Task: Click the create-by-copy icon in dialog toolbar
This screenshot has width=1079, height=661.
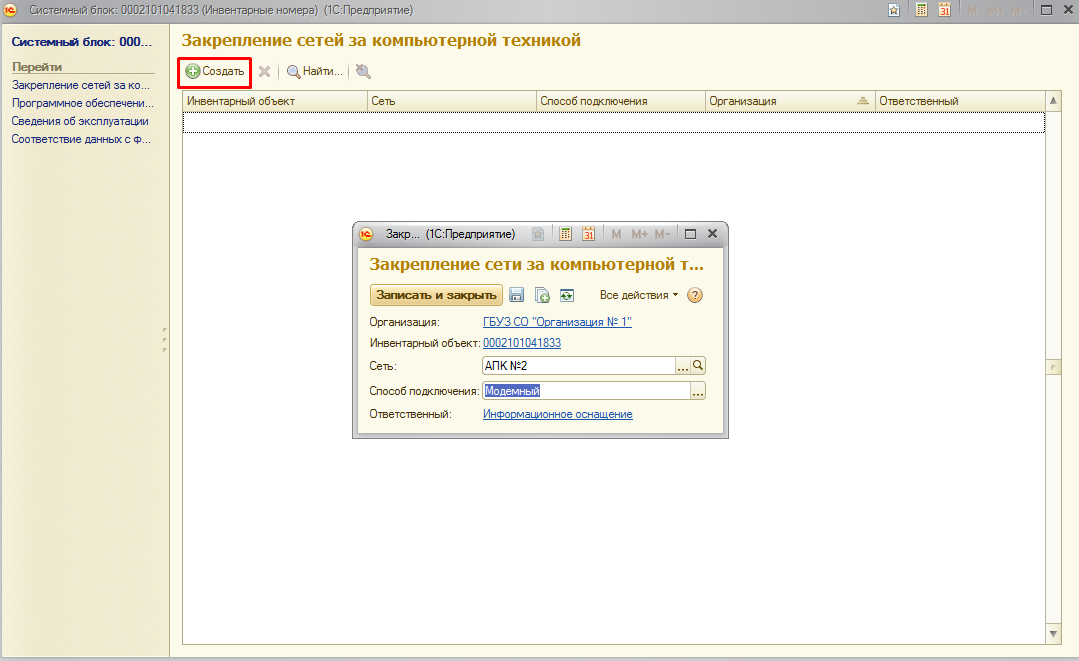Action: [x=542, y=295]
